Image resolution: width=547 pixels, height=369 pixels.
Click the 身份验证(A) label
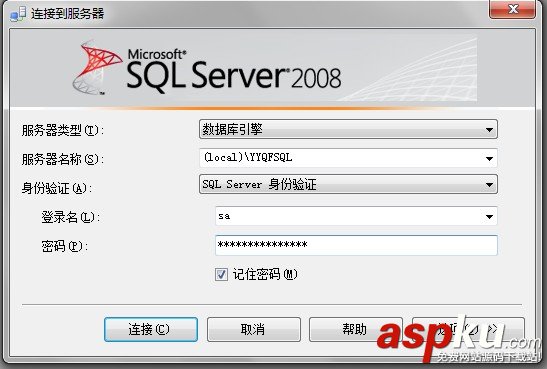(57, 188)
